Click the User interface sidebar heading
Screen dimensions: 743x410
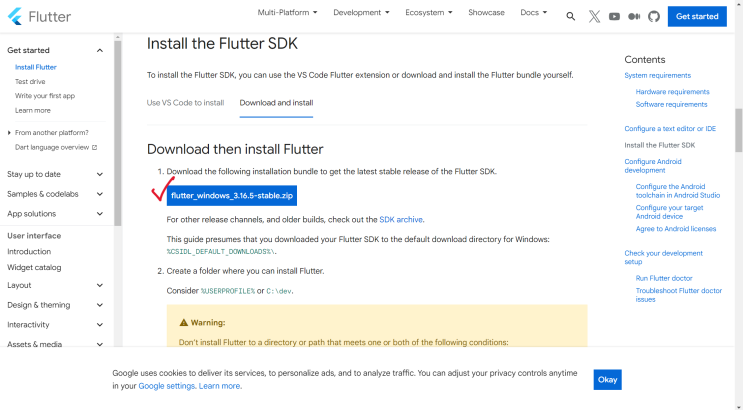(x=34, y=236)
